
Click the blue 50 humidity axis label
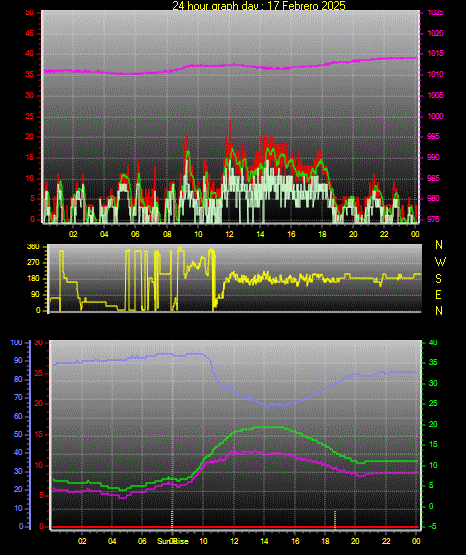point(18,434)
